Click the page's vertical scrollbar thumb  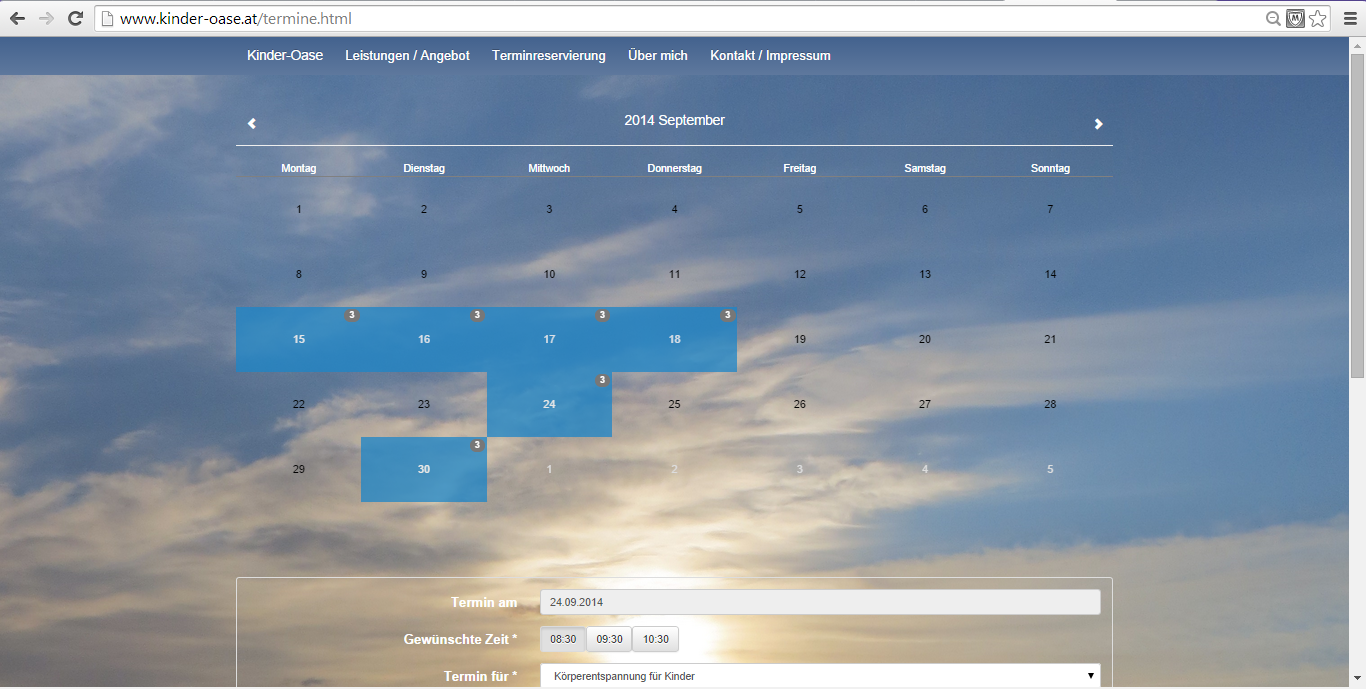point(1357,210)
